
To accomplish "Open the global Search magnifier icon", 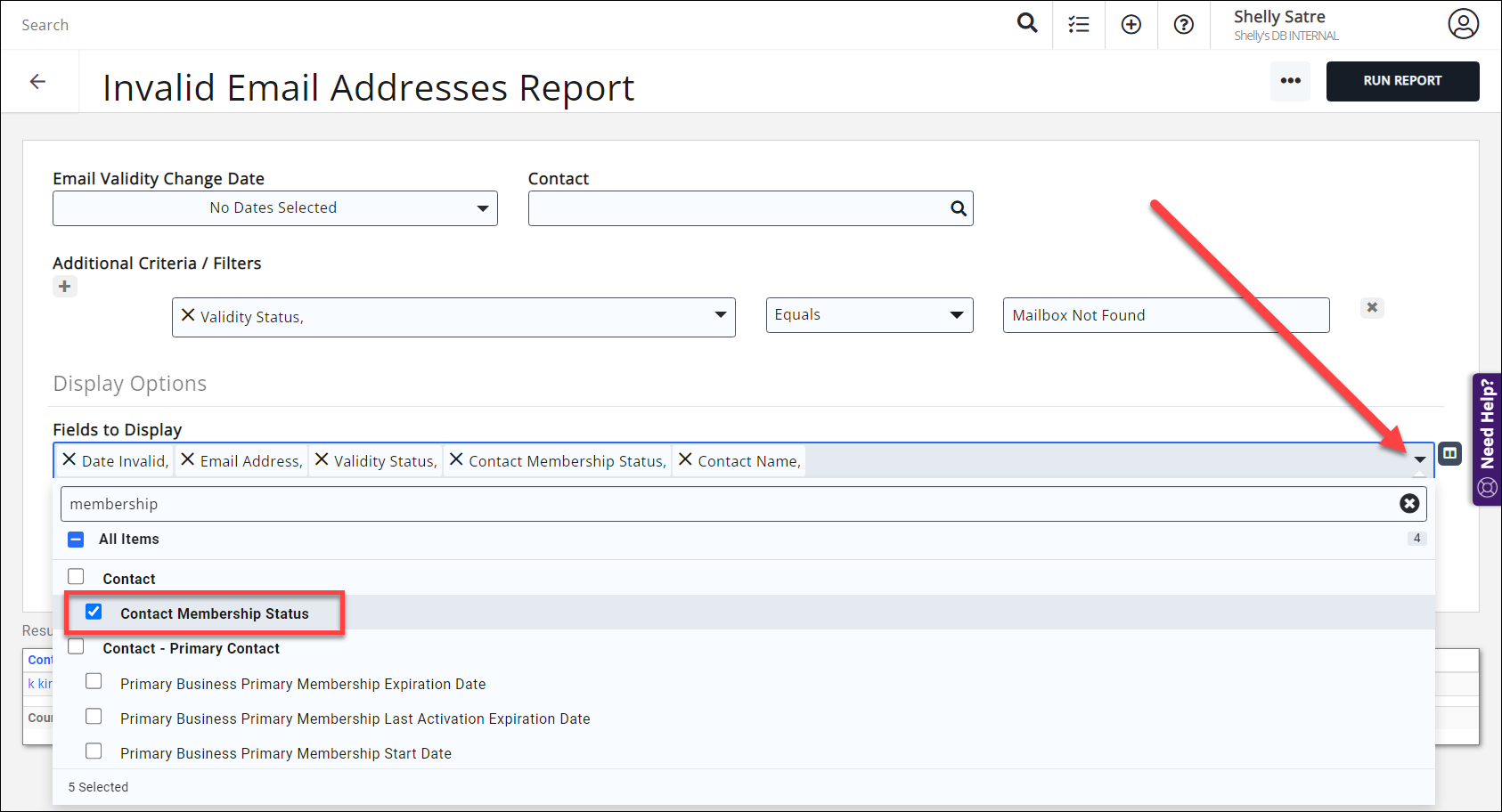I will click(1026, 24).
